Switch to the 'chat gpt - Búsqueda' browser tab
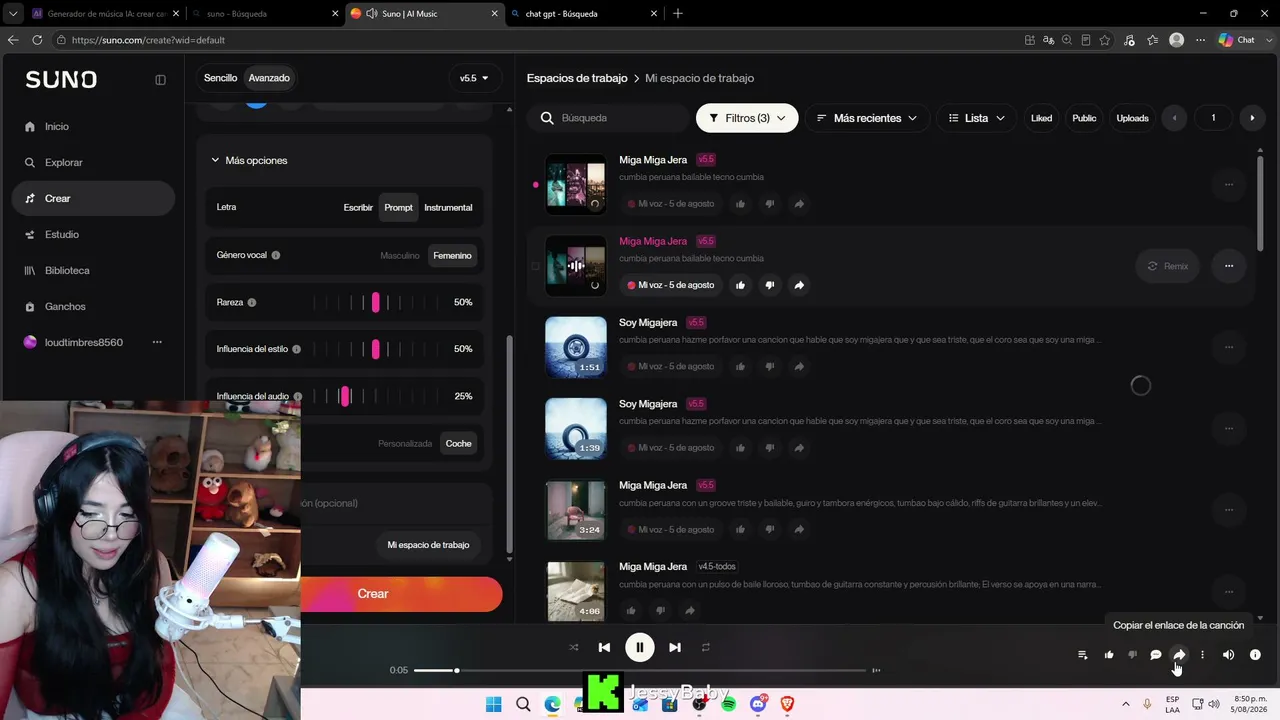 click(583, 14)
